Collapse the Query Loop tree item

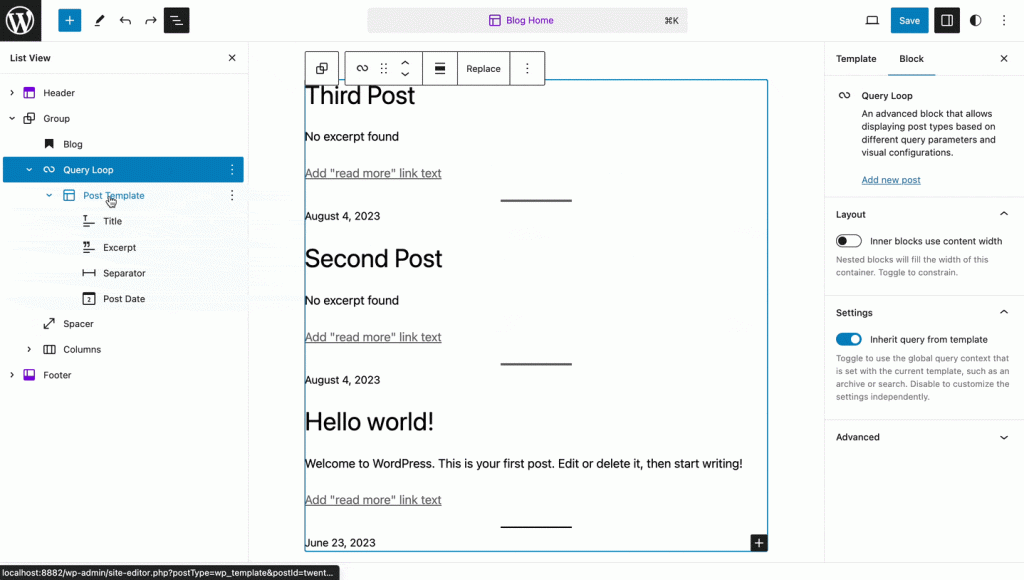[27, 169]
